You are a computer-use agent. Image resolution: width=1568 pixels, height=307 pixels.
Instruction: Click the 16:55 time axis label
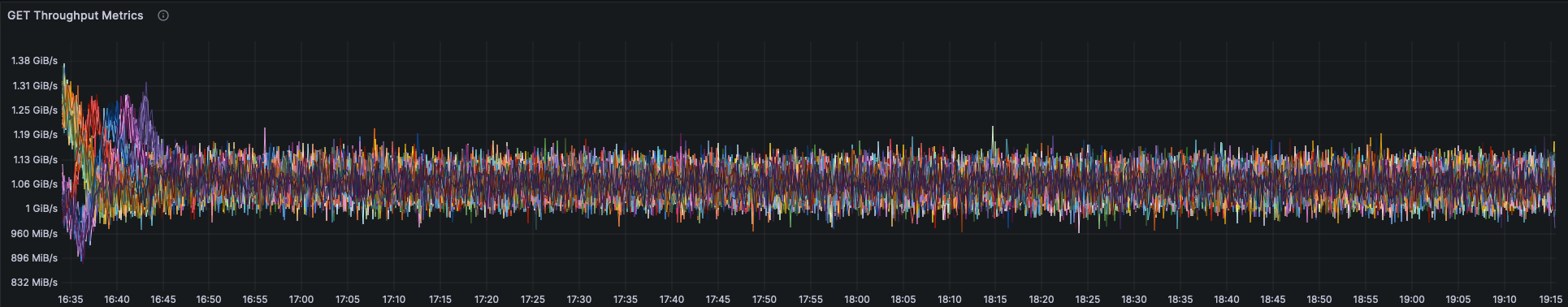click(x=255, y=300)
